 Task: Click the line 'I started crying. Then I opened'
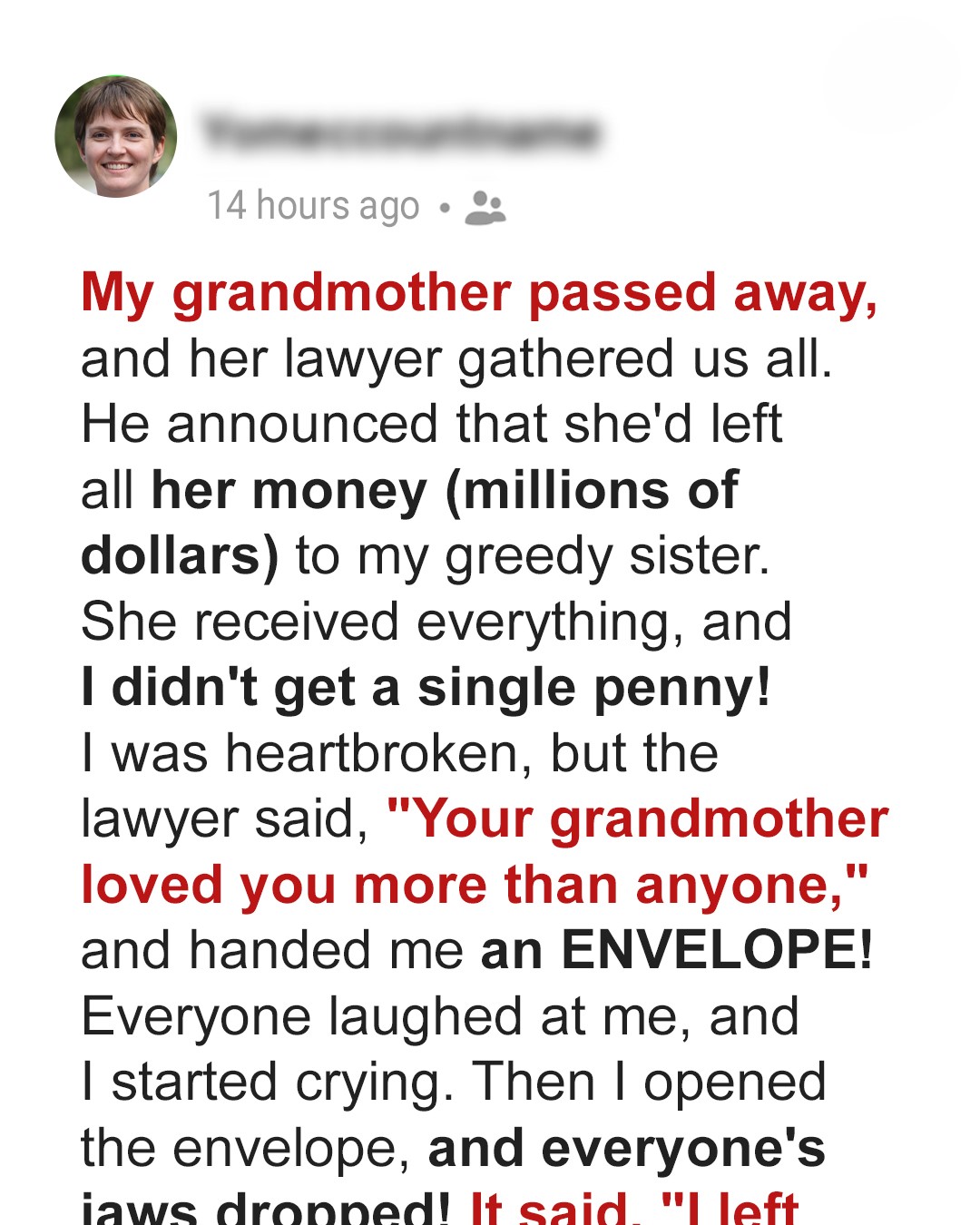pyautogui.click(x=453, y=1083)
